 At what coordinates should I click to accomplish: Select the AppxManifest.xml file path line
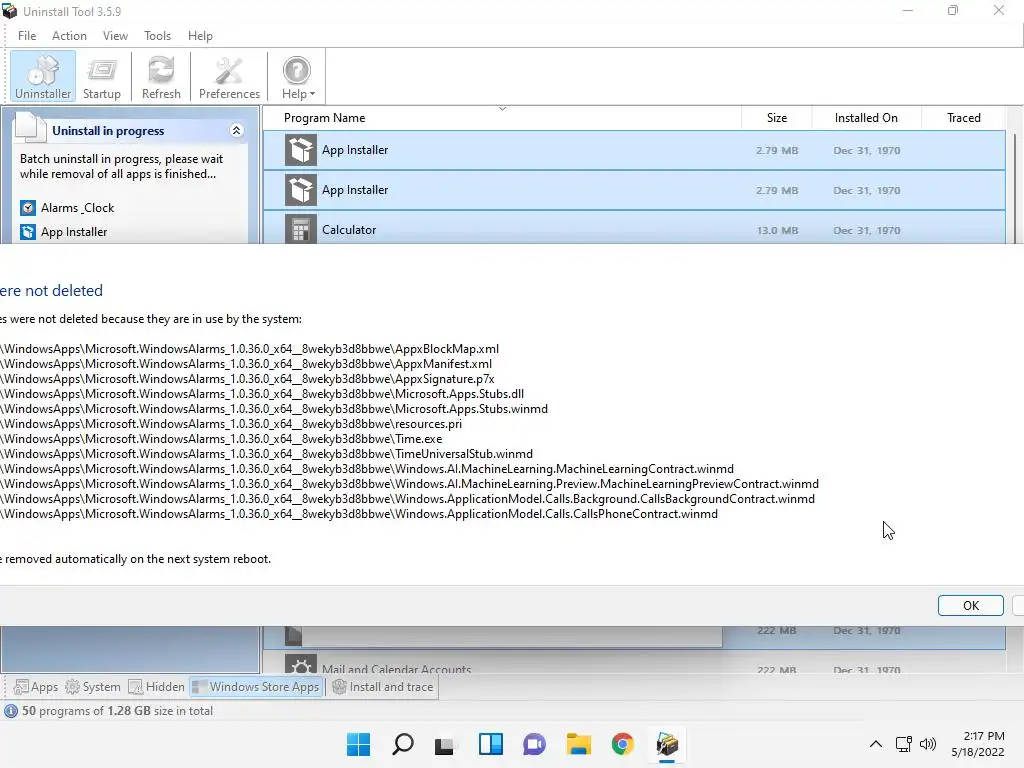coord(246,364)
